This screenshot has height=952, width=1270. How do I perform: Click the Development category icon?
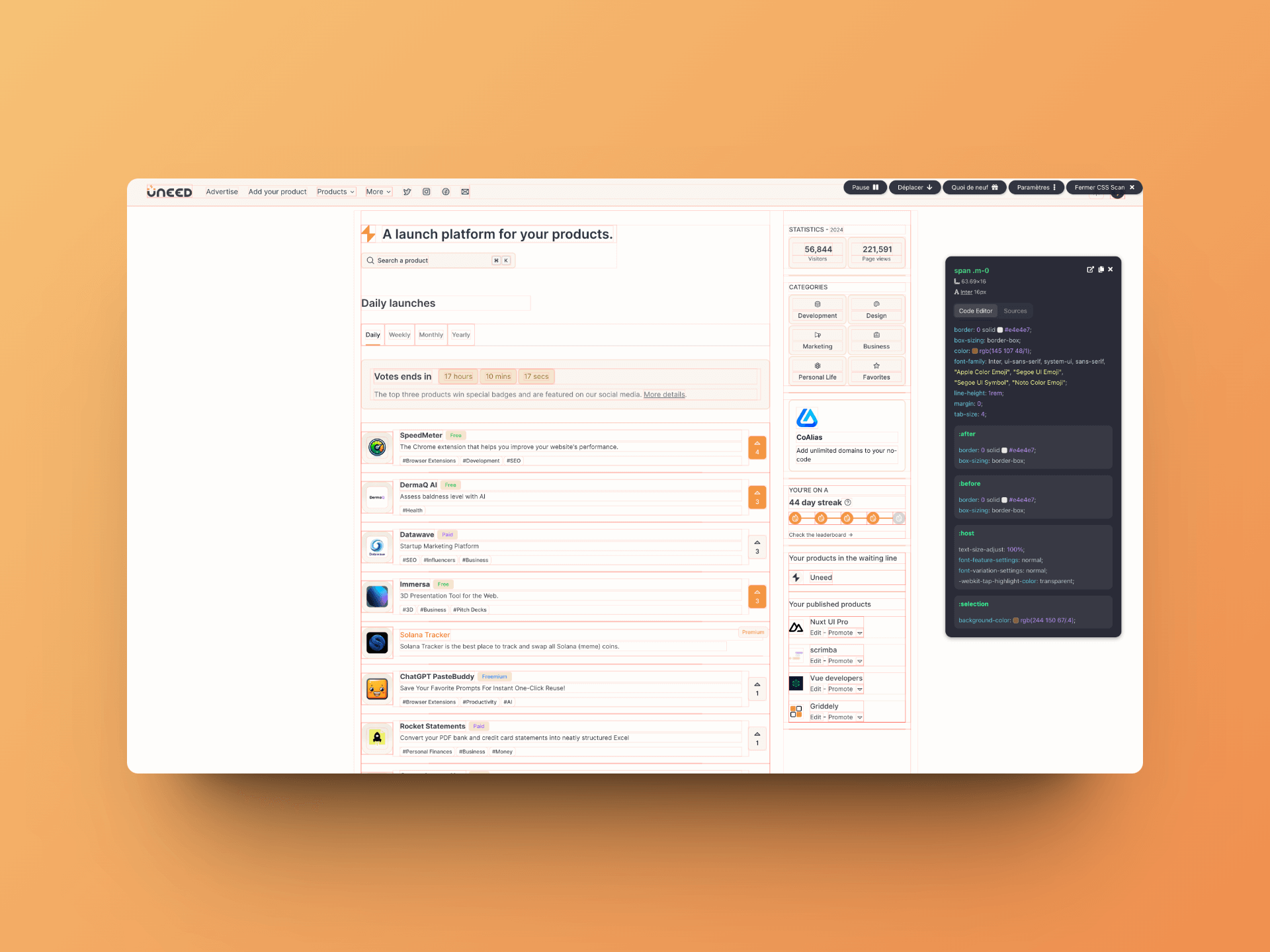click(x=817, y=304)
